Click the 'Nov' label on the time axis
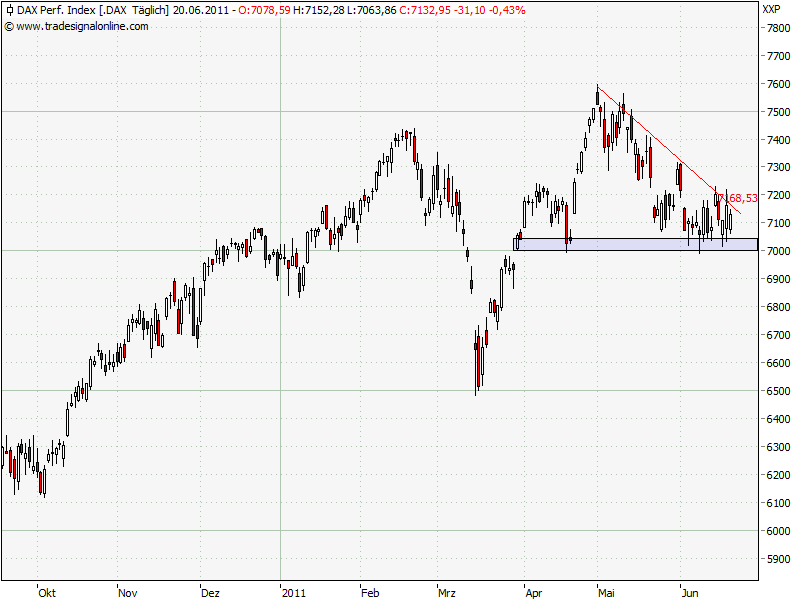Viewport: 800px width, 600px height. pyautogui.click(x=128, y=593)
